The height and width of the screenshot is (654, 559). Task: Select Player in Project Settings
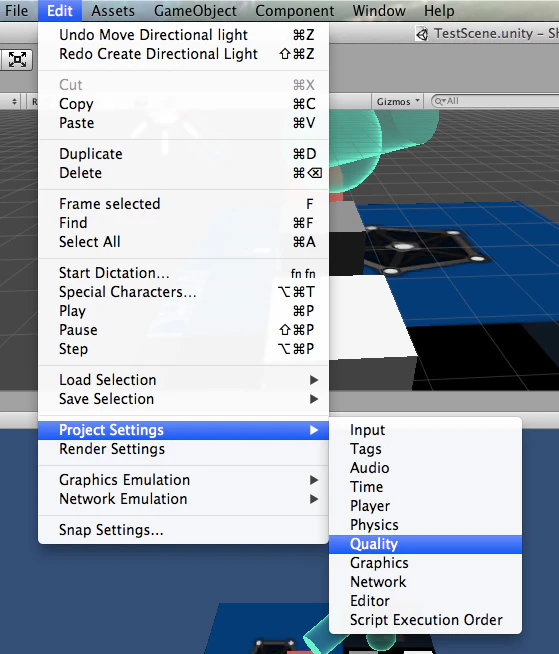(426, 506)
